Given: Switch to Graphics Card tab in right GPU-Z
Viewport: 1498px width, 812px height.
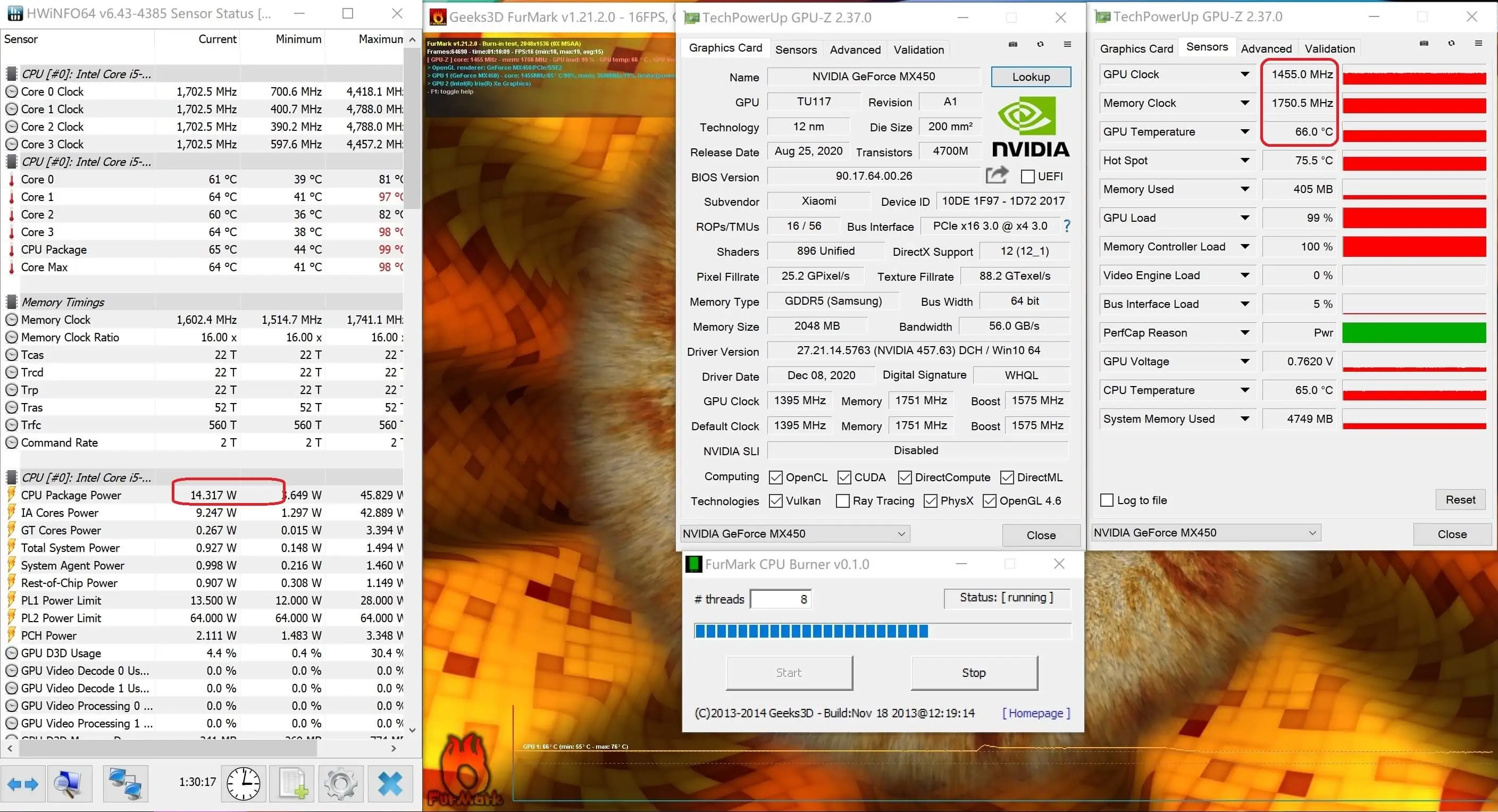Looking at the screenshot, I should (x=1136, y=49).
